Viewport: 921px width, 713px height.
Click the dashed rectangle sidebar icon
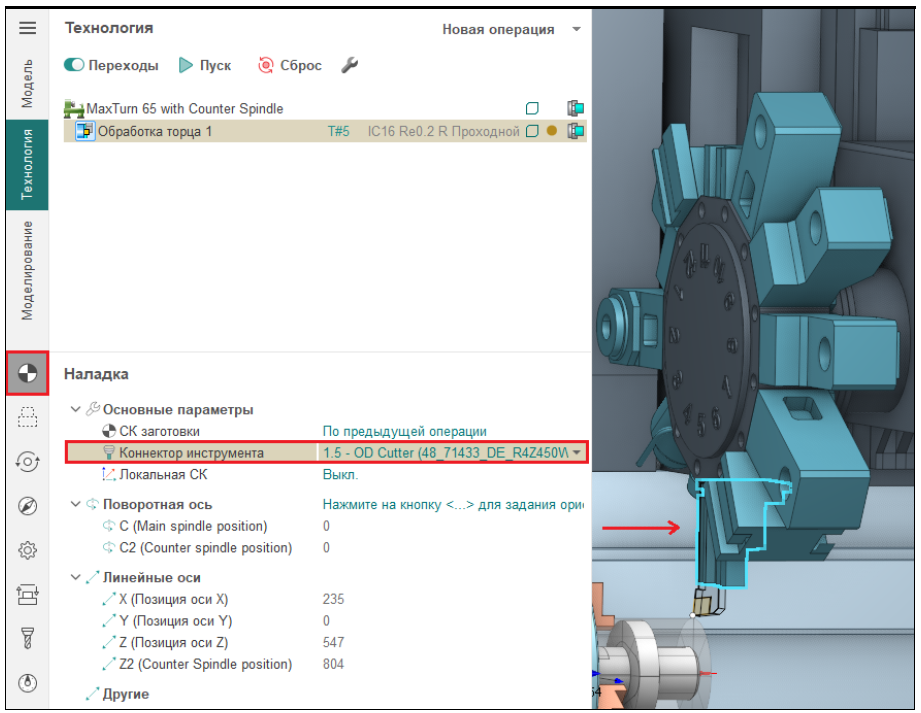(x=27, y=417)
